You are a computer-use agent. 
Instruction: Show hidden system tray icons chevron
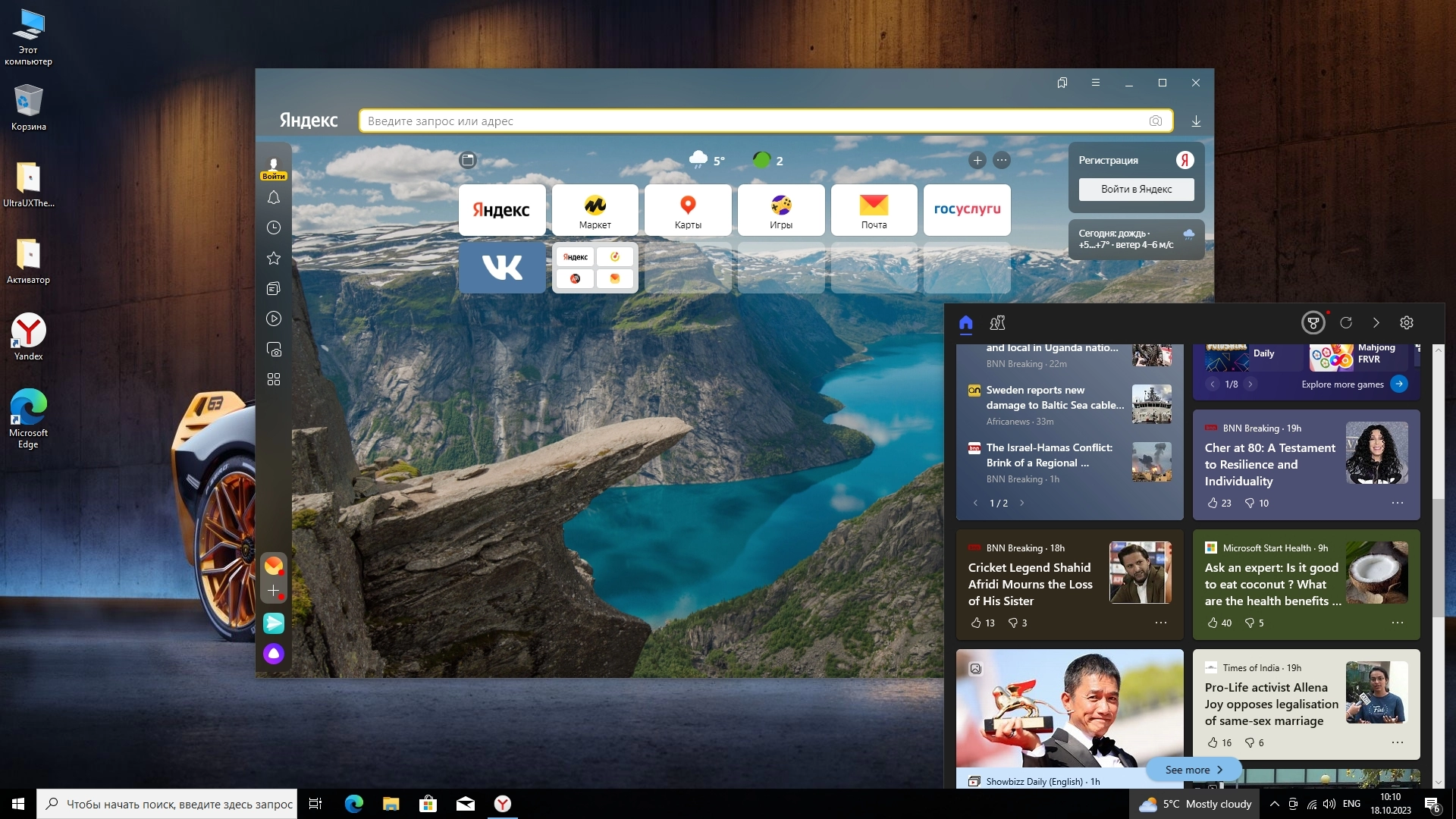click(x=1275, y=804)
